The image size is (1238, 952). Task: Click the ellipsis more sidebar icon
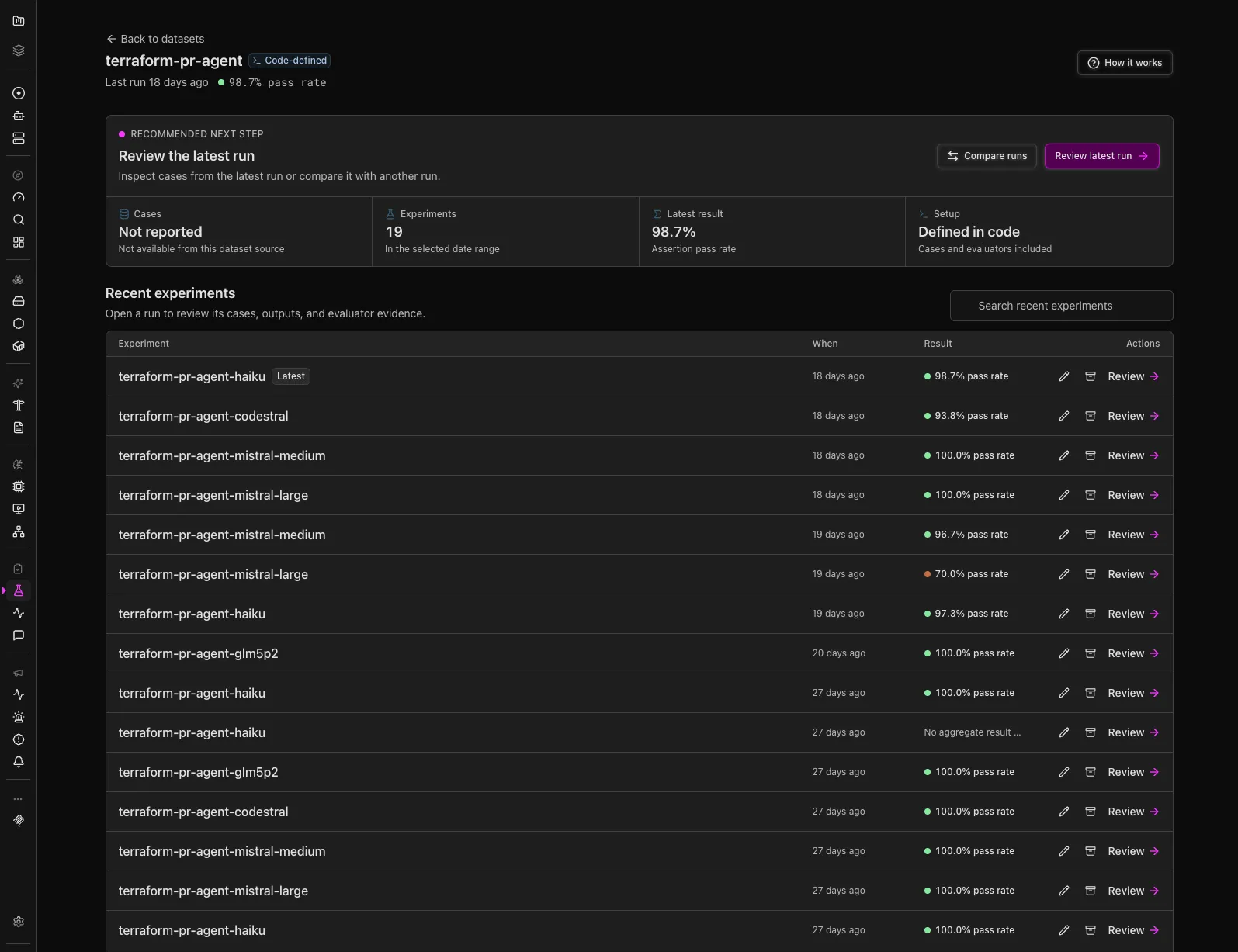(x=19, y=798)
